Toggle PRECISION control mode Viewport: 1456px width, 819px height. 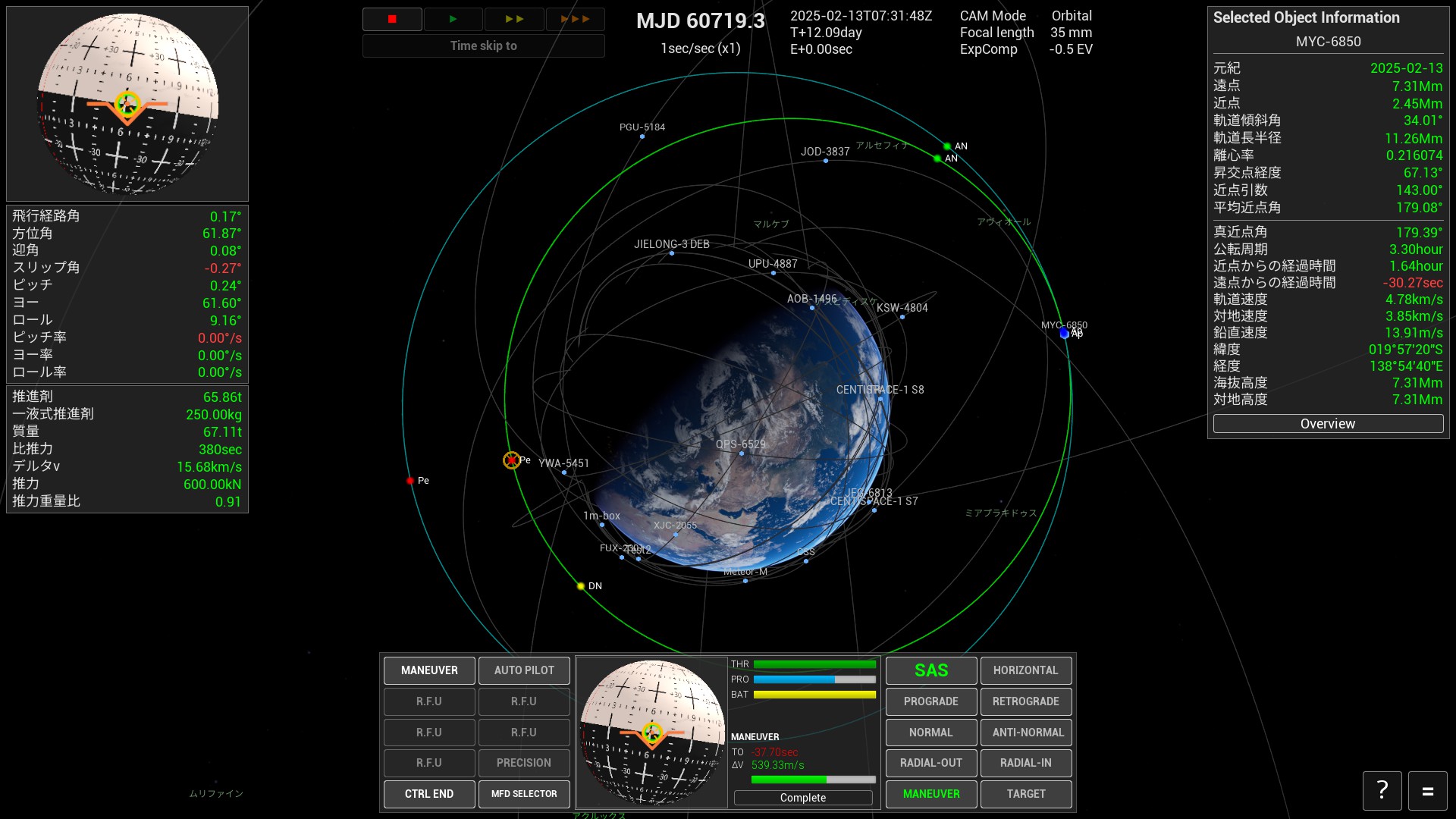[523, 763]
